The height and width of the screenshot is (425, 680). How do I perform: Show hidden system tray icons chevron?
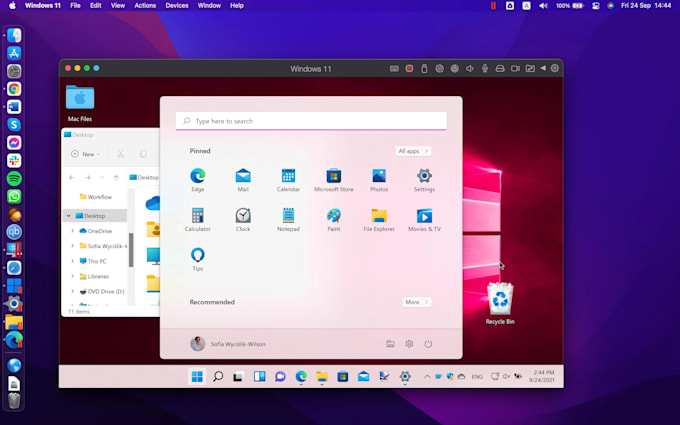pos(427,376)
